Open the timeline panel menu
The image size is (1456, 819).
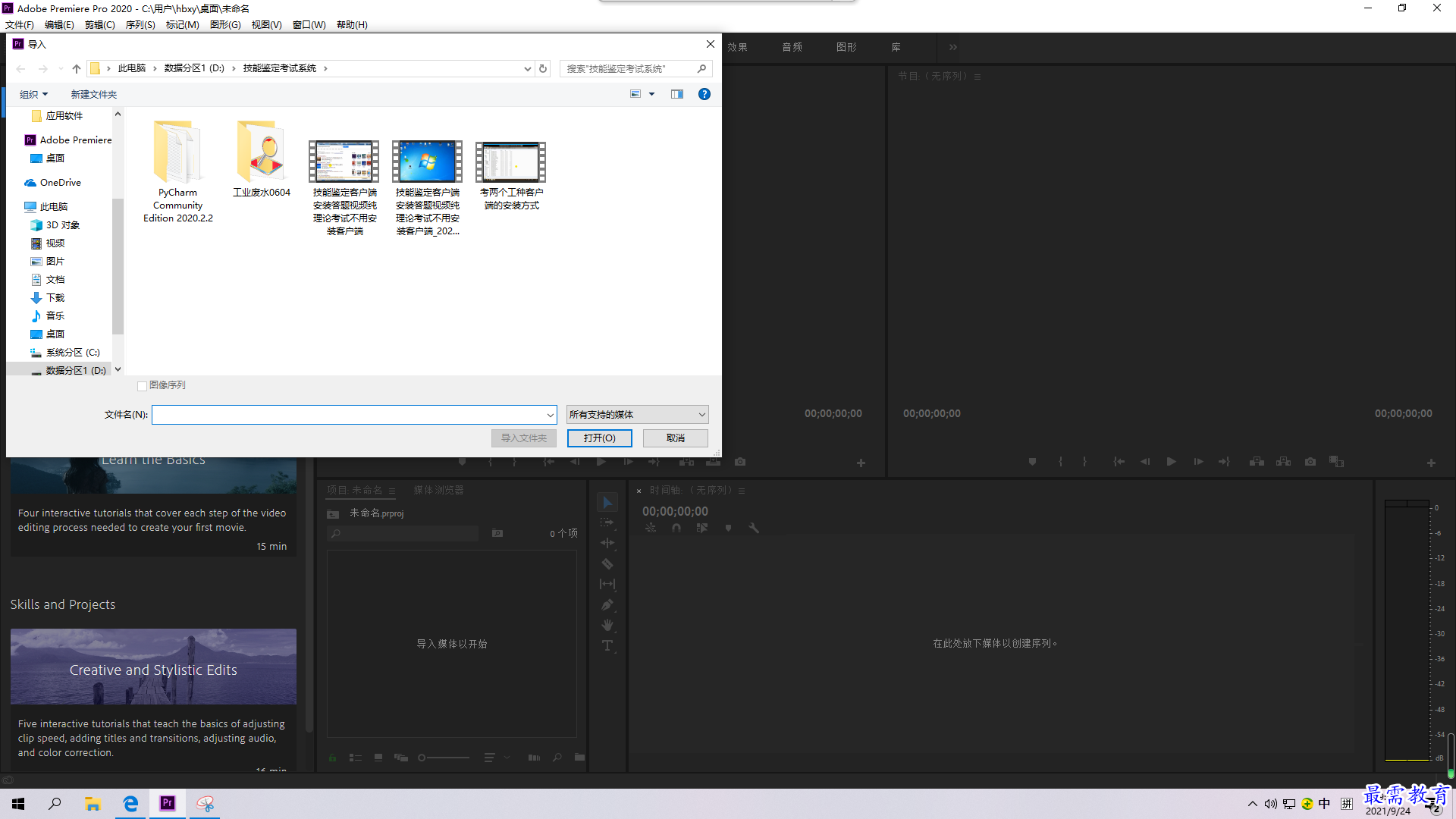click(x=742, y=491)
